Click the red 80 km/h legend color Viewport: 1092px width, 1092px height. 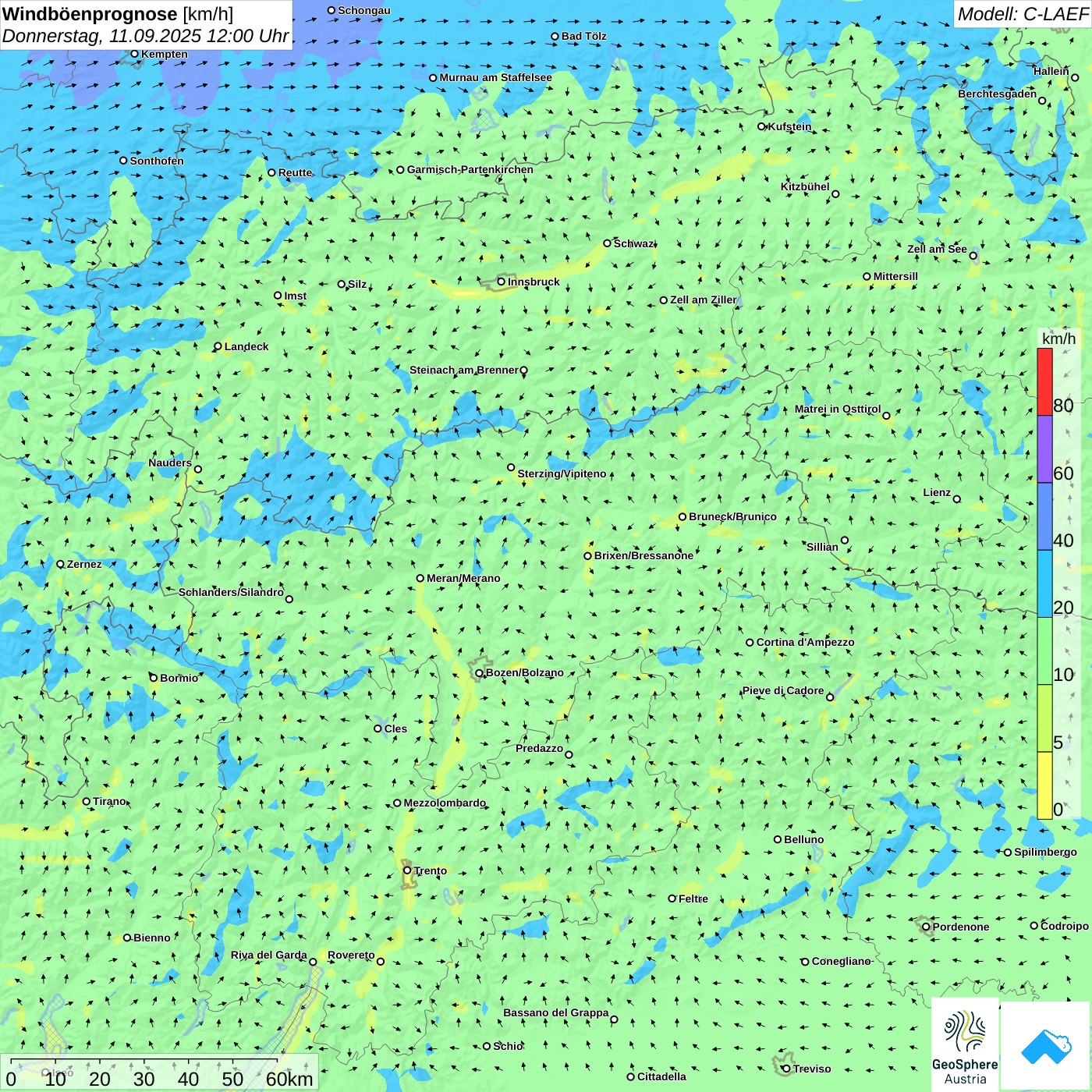(x=1044, y=381)
